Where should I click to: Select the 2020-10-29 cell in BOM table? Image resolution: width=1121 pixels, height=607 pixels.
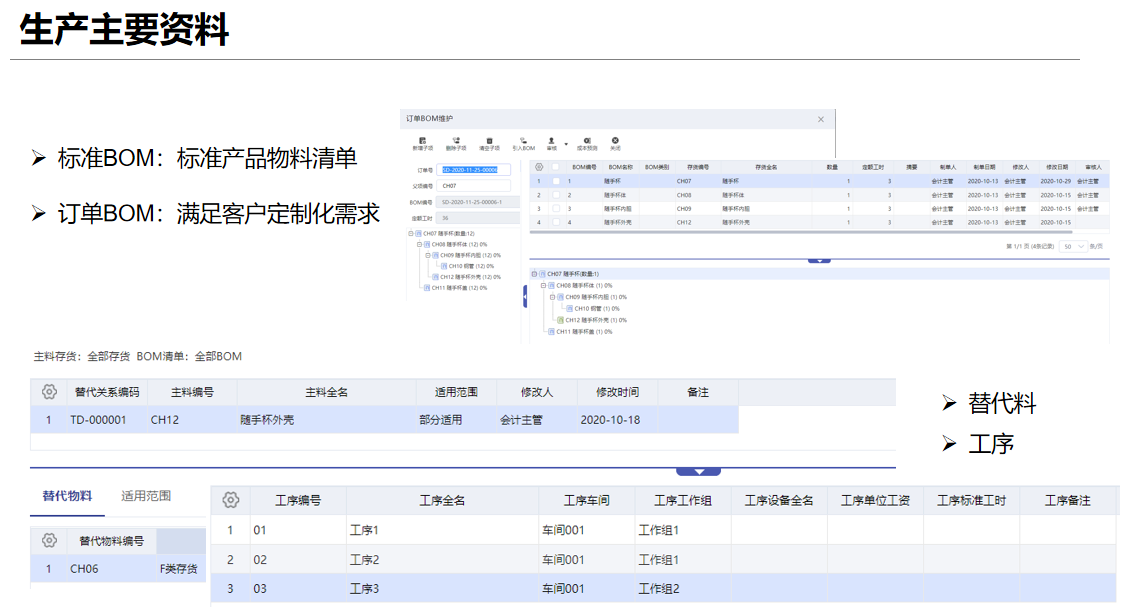[x=1055, y=181]
